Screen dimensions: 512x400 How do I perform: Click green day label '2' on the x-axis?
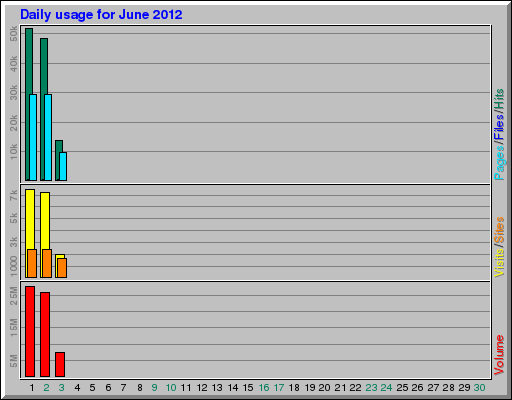[x=46, y=388]
